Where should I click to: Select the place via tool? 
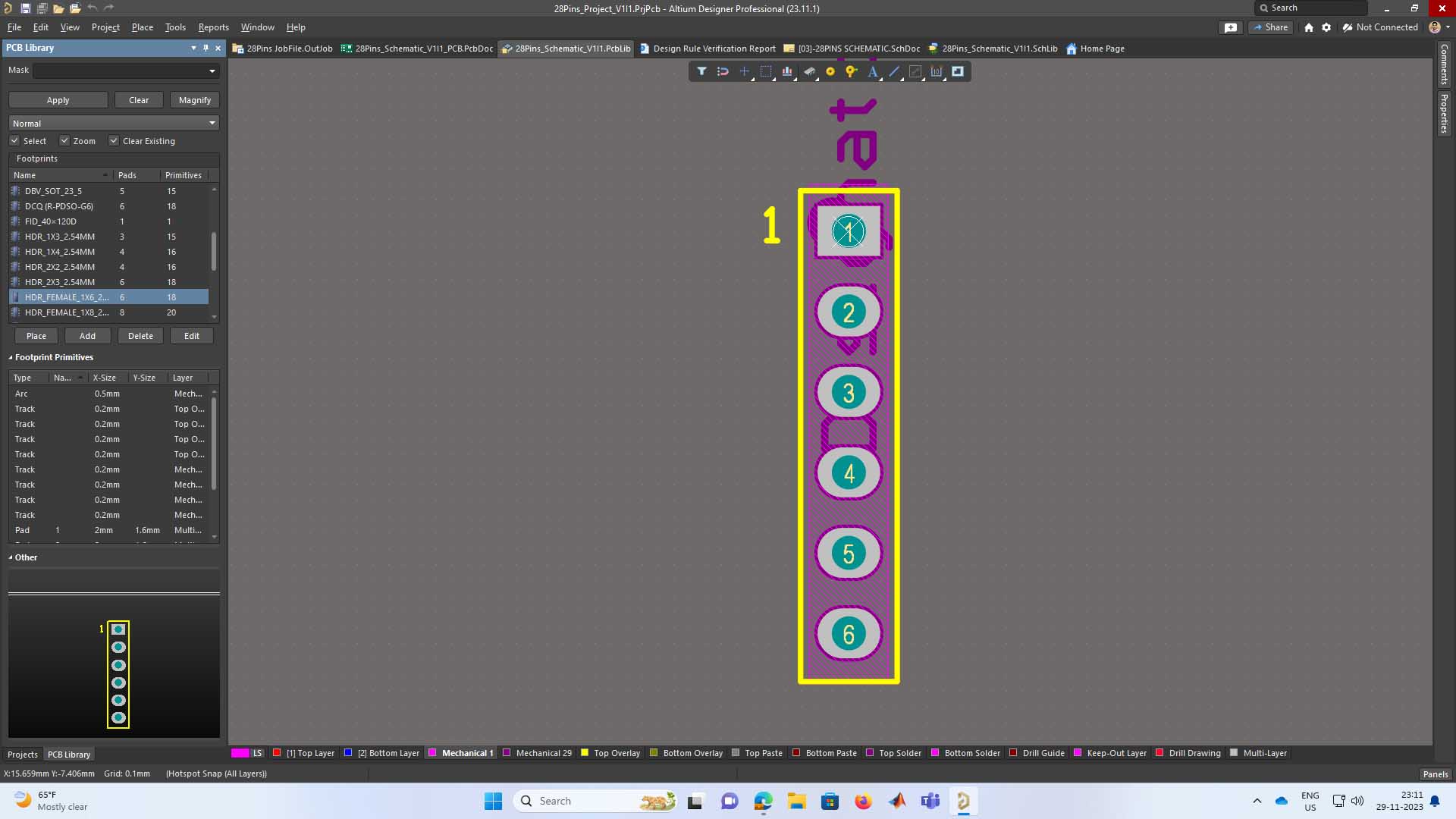(x=852, y=71)
